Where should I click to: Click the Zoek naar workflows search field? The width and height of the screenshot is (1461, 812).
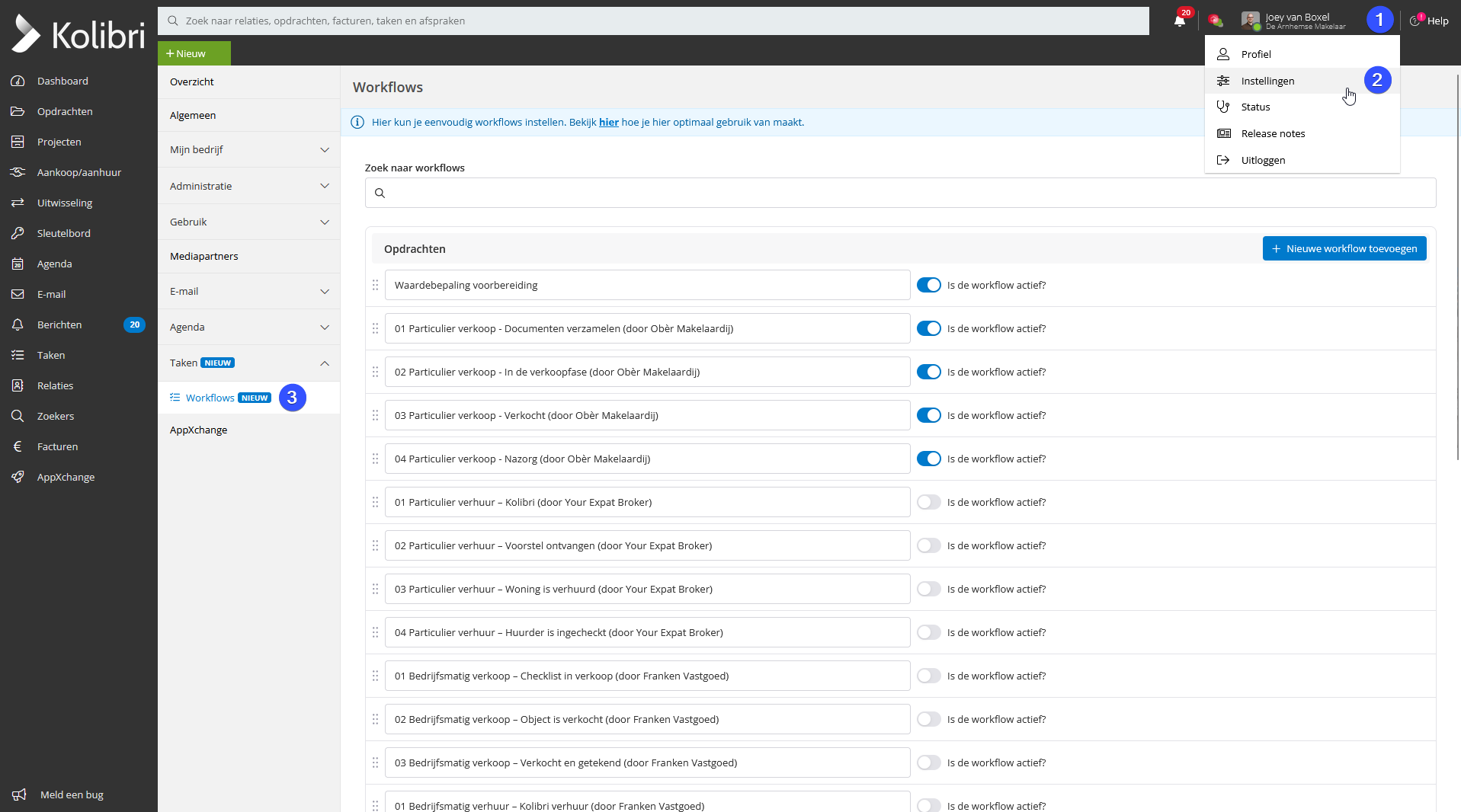(x=899, y=193)
